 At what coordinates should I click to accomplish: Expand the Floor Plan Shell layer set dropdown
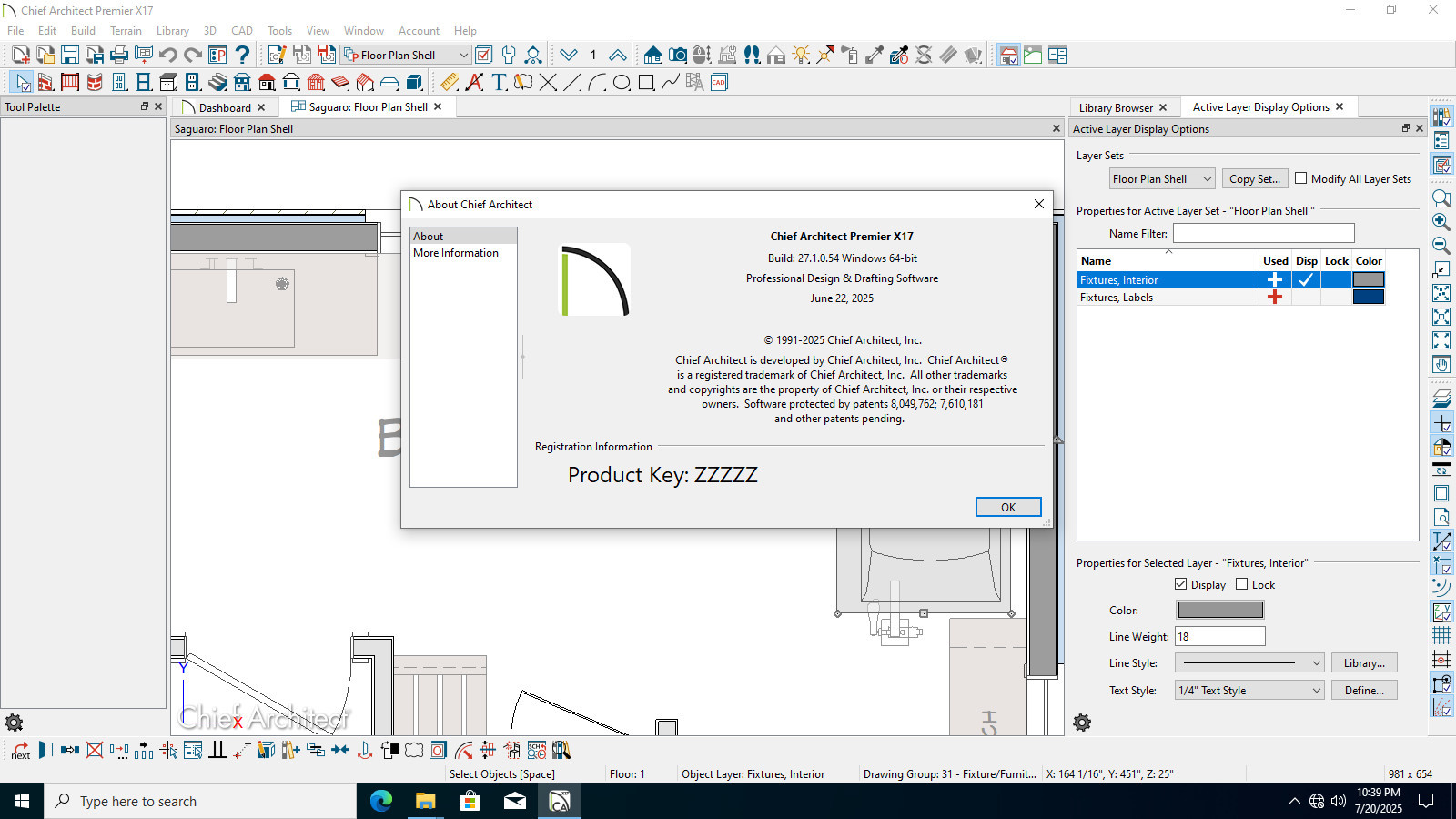click(1162, 179)
